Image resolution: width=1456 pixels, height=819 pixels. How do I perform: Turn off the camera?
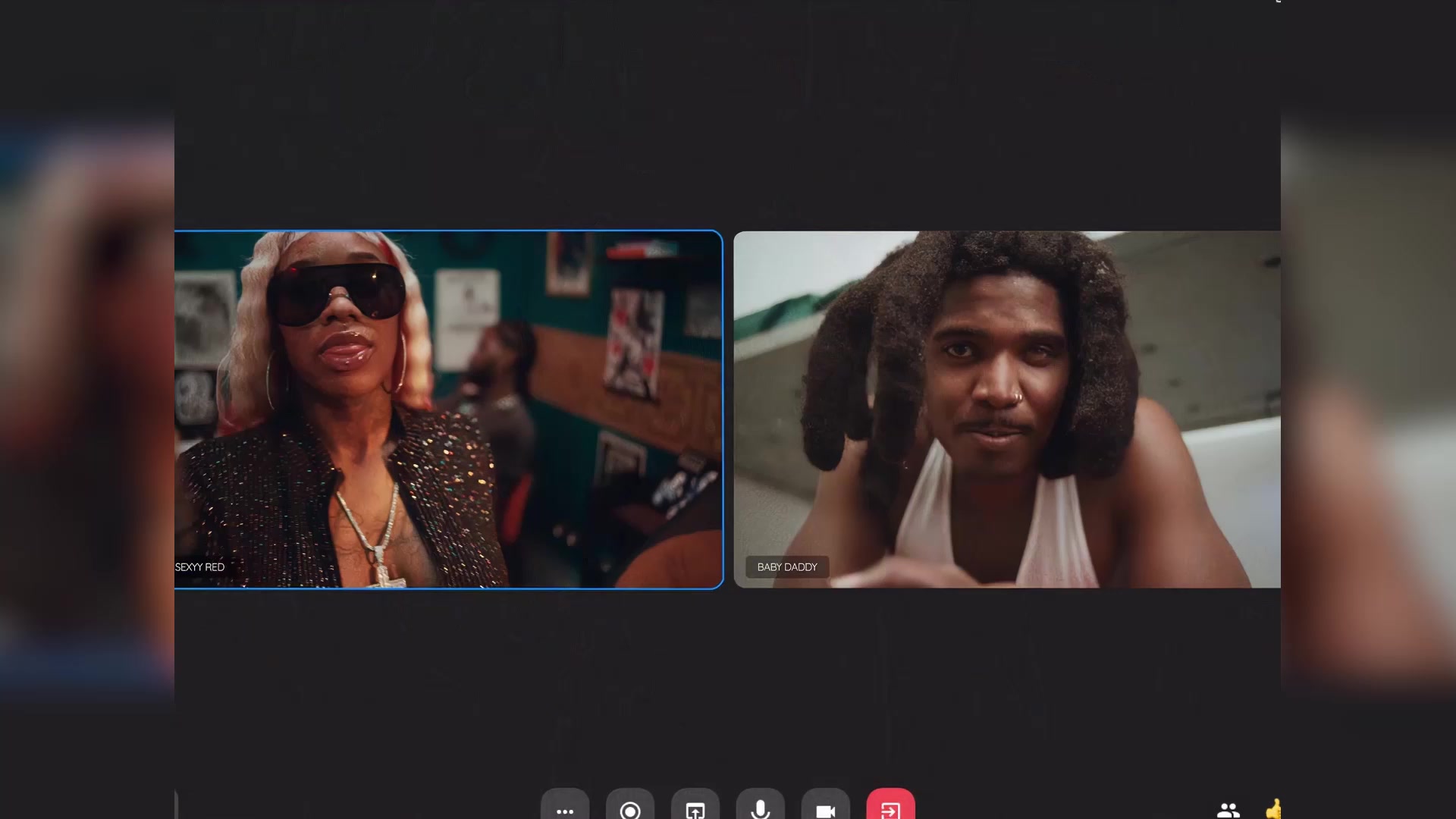826,805
